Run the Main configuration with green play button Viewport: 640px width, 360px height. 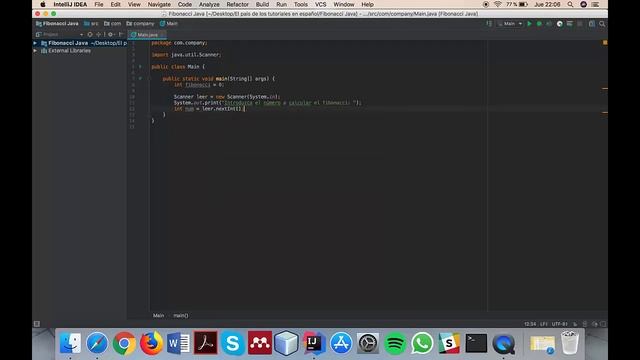pyautogui.click(x=529, y=24)
